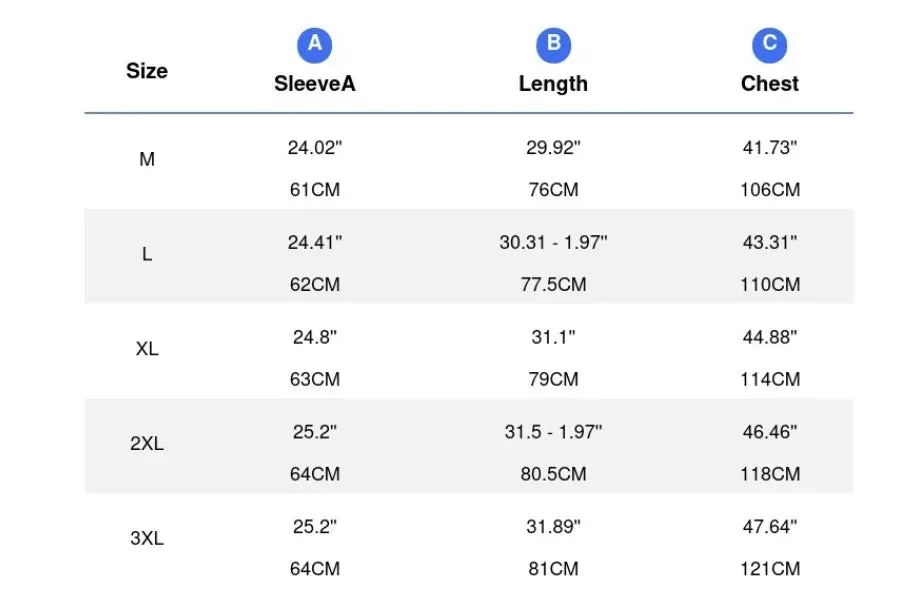Image resolution: width=923 pixels, height=615 pixels.
Task: Click the XL size row label
Action: point(147,349)
